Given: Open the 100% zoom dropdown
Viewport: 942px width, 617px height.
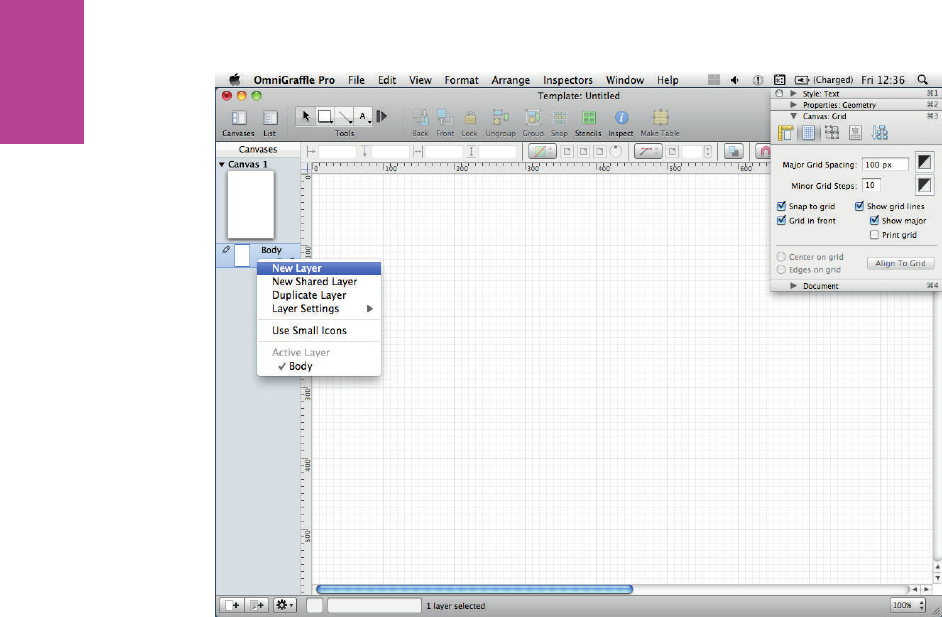Looking at the screenshot, I should click(908, 605).
